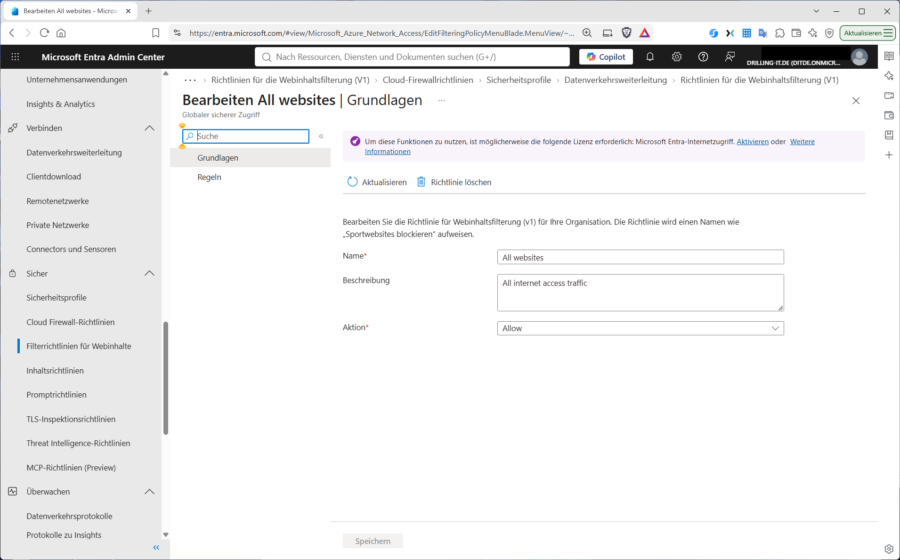Open the feedback icon in header
The width and height of the screenshot is (900, 560).
(730, 57)
